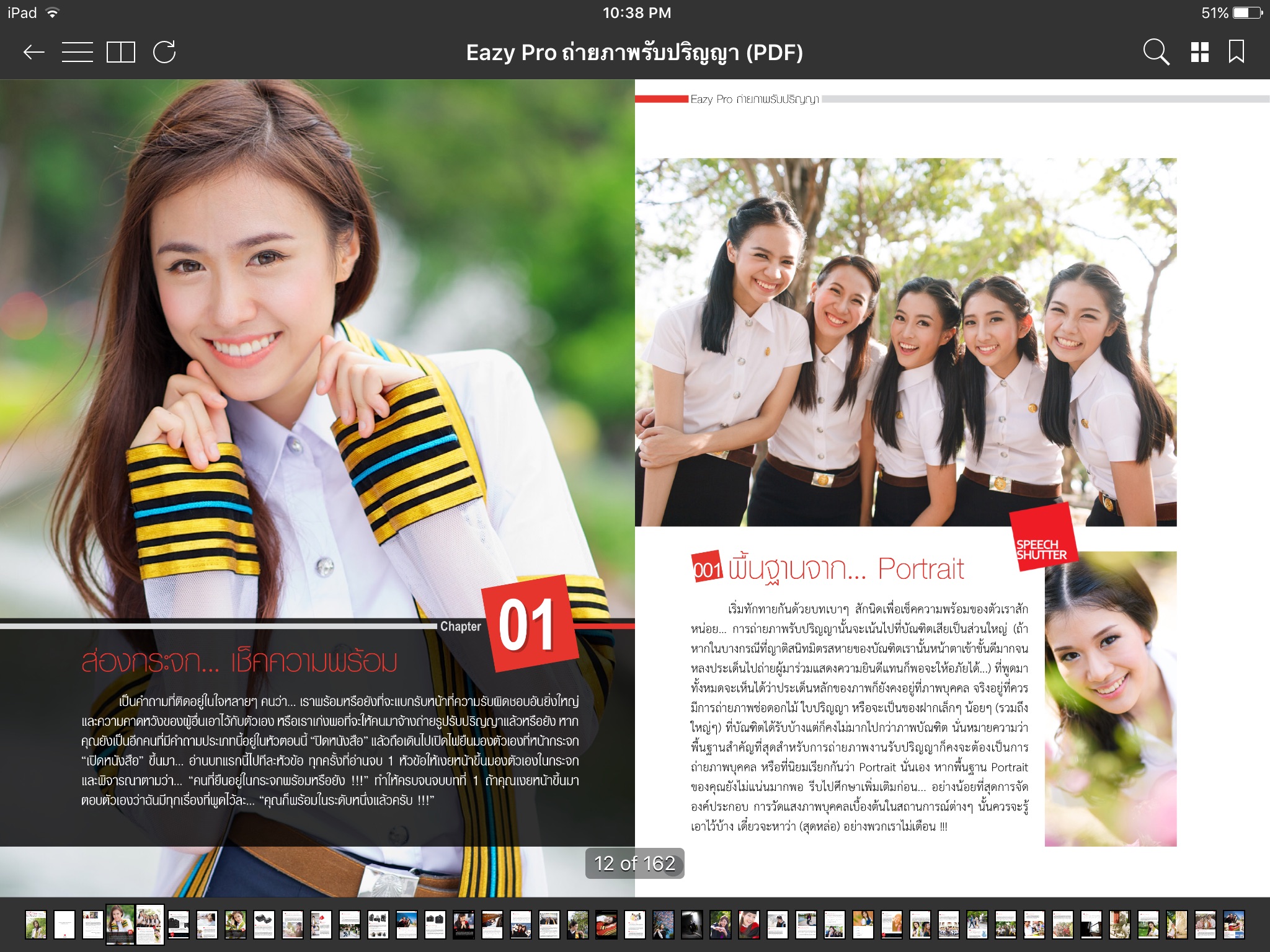
Task: Tap the Eazy Pro PDF title
Action: [x=634, y=52]
